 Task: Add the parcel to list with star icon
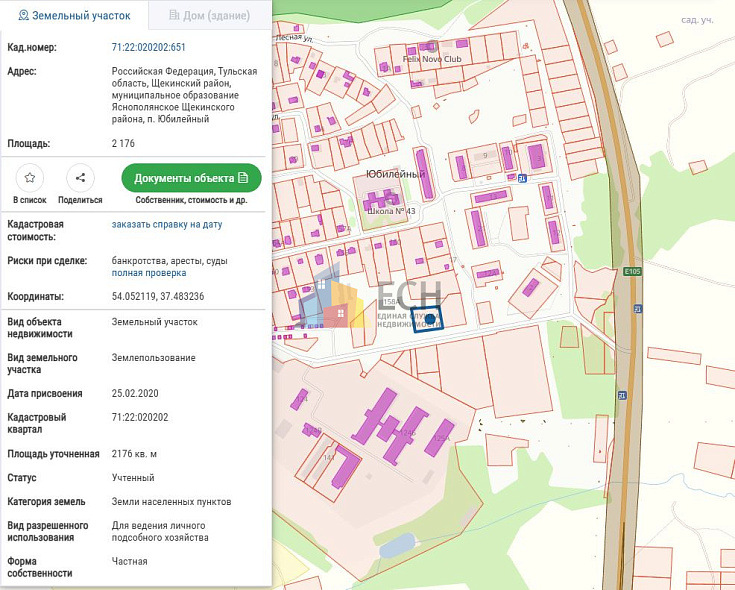[x=30, y=178]
